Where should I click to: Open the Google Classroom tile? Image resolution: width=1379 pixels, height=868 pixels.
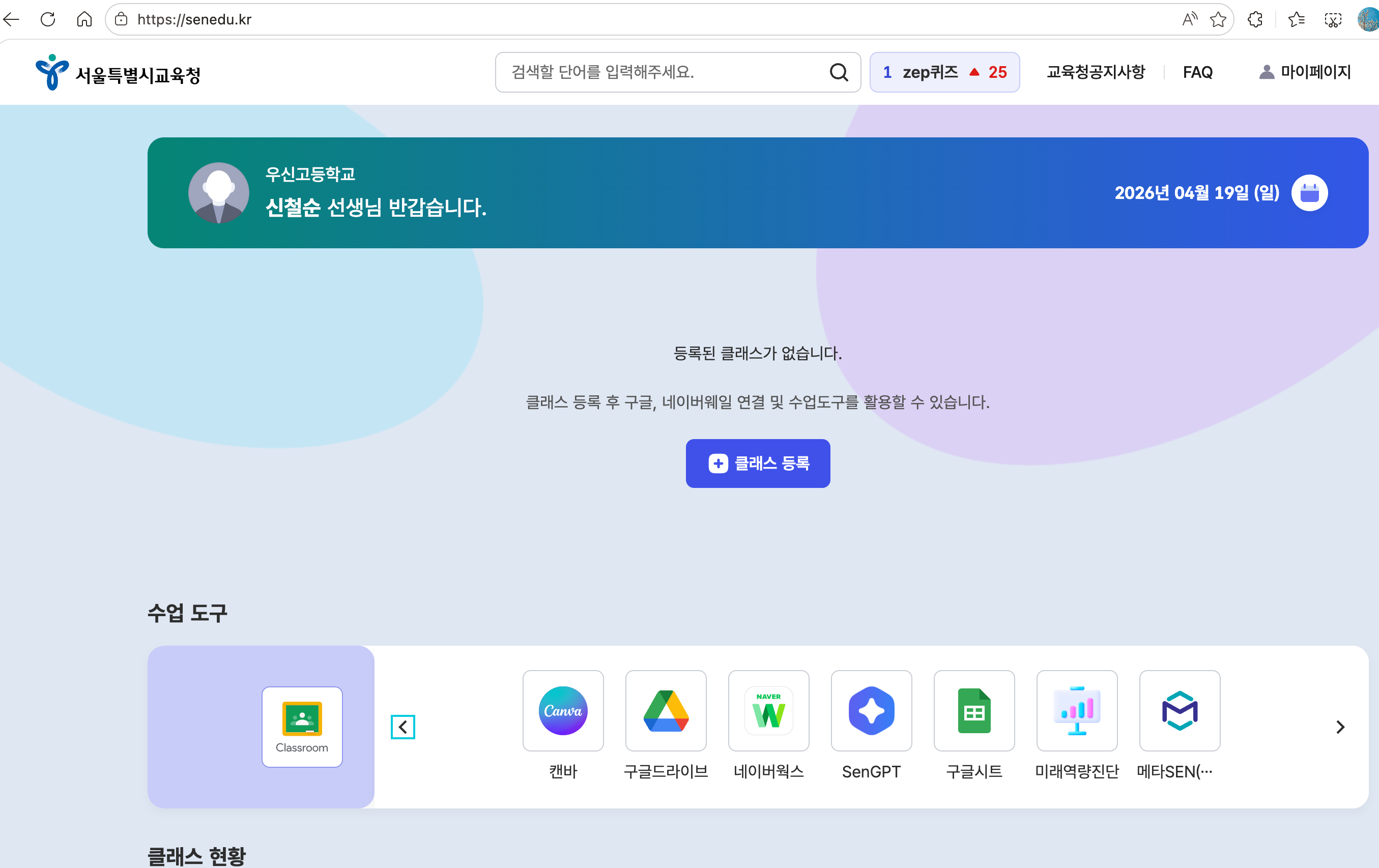(x=302, y=726)
